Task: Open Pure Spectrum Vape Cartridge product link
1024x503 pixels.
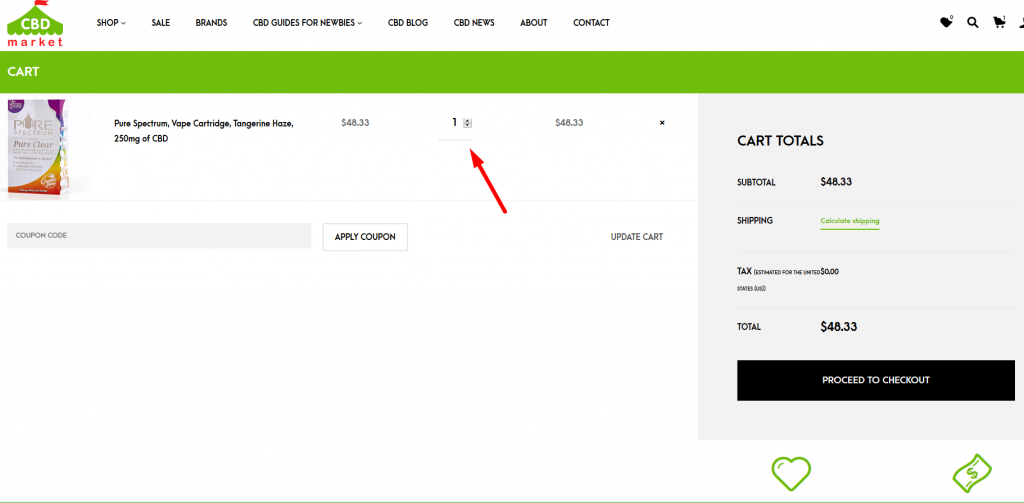Action: (204, 131)
